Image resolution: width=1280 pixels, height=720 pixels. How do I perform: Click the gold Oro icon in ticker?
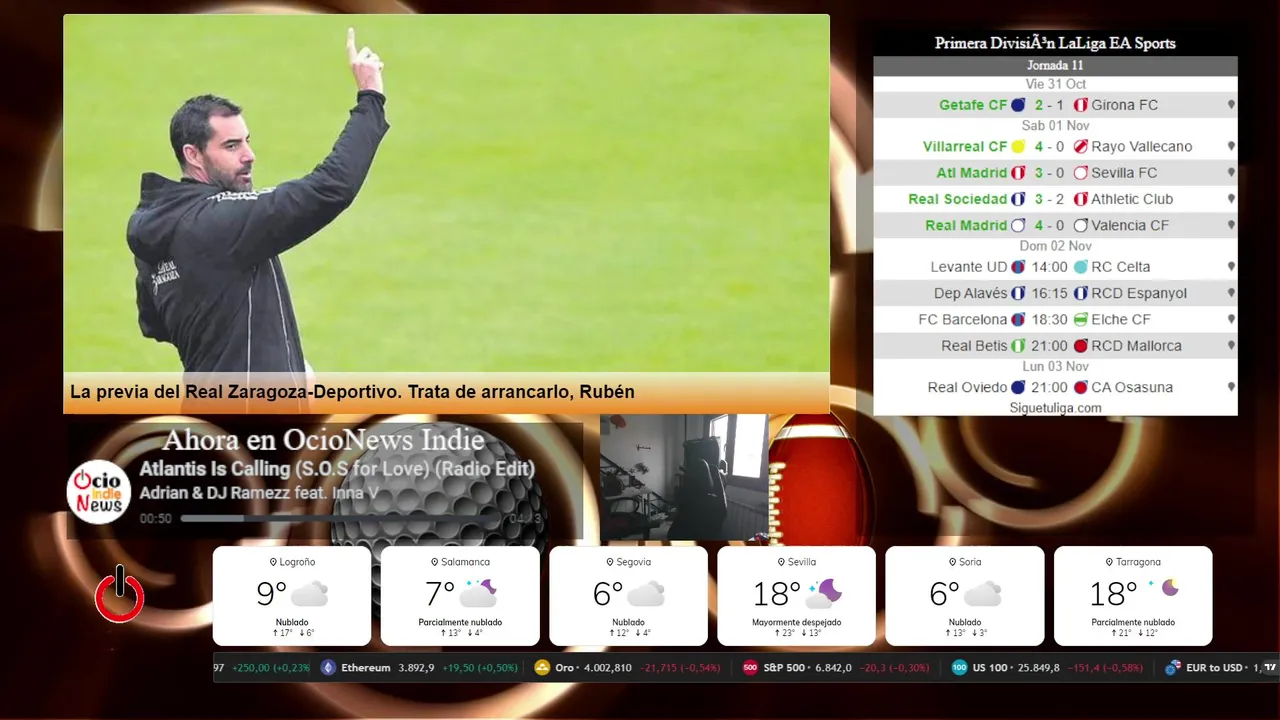tap(542, 668)
